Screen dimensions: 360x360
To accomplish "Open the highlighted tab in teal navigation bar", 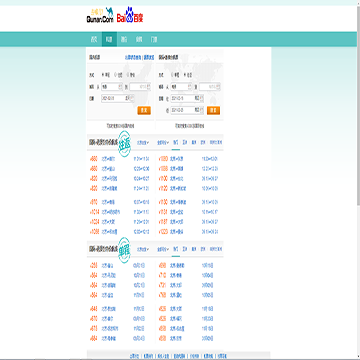I will point(109,39).
